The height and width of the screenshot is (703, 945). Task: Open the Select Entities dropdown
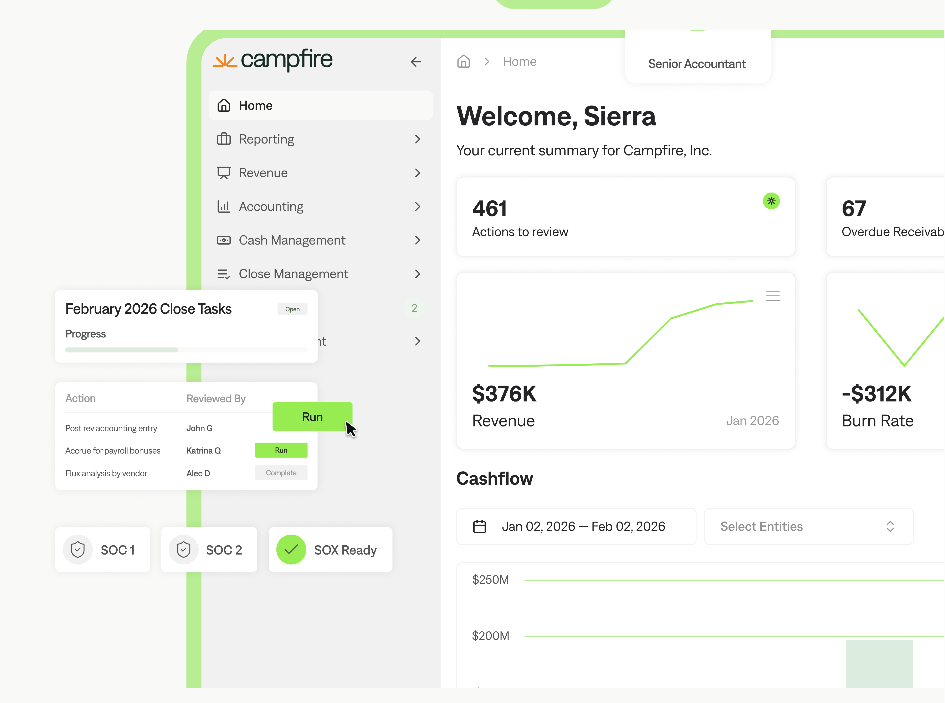pos(808,527)
